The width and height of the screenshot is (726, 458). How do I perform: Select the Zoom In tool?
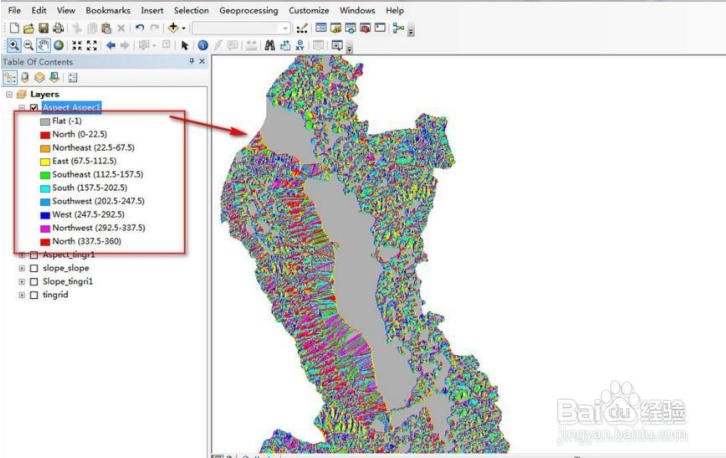click(x=13, y=45)
